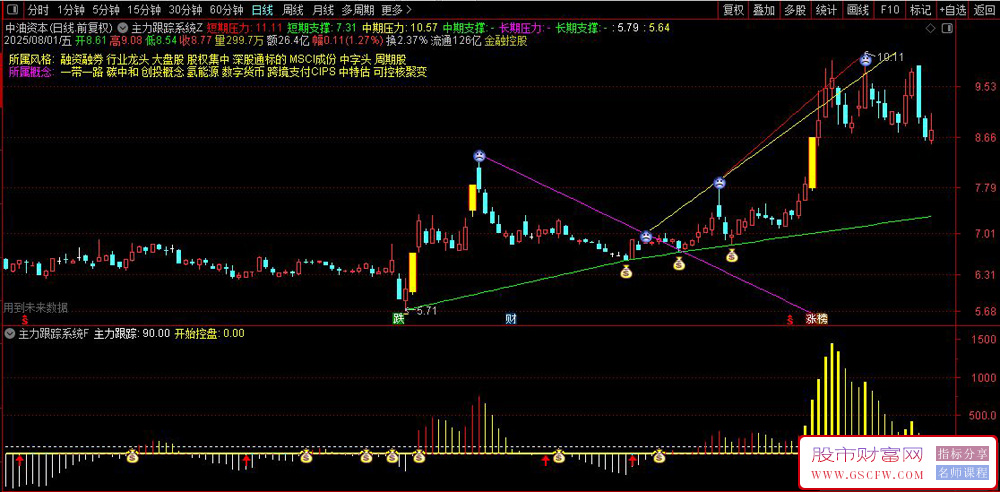The width and height of the screenshot is (1000, 492).
Task: Click 名师课程 link in the 股市财富网 banner
Action: click(x=962, y=473)
